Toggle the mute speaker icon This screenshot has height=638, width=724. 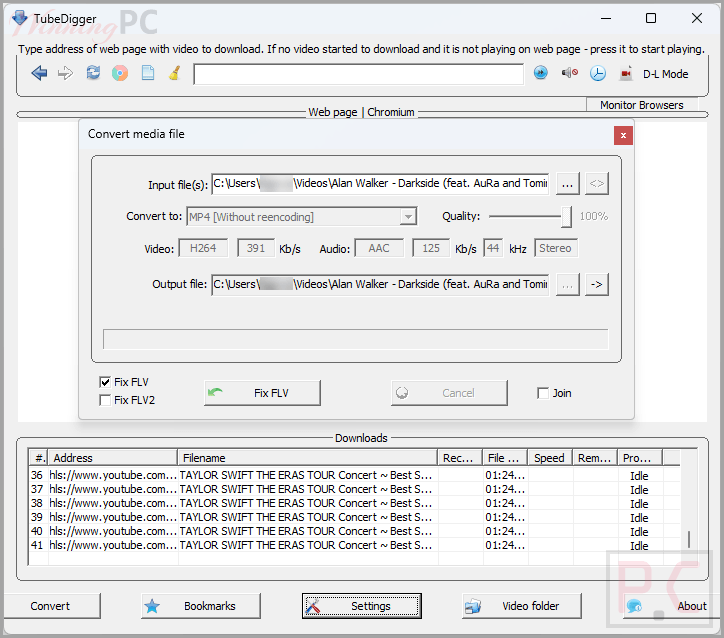click(570, 73)
